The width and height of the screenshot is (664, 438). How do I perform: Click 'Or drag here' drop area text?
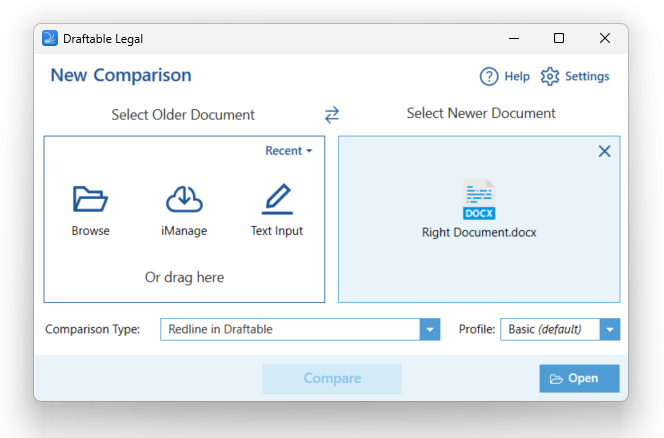(184, 277)
